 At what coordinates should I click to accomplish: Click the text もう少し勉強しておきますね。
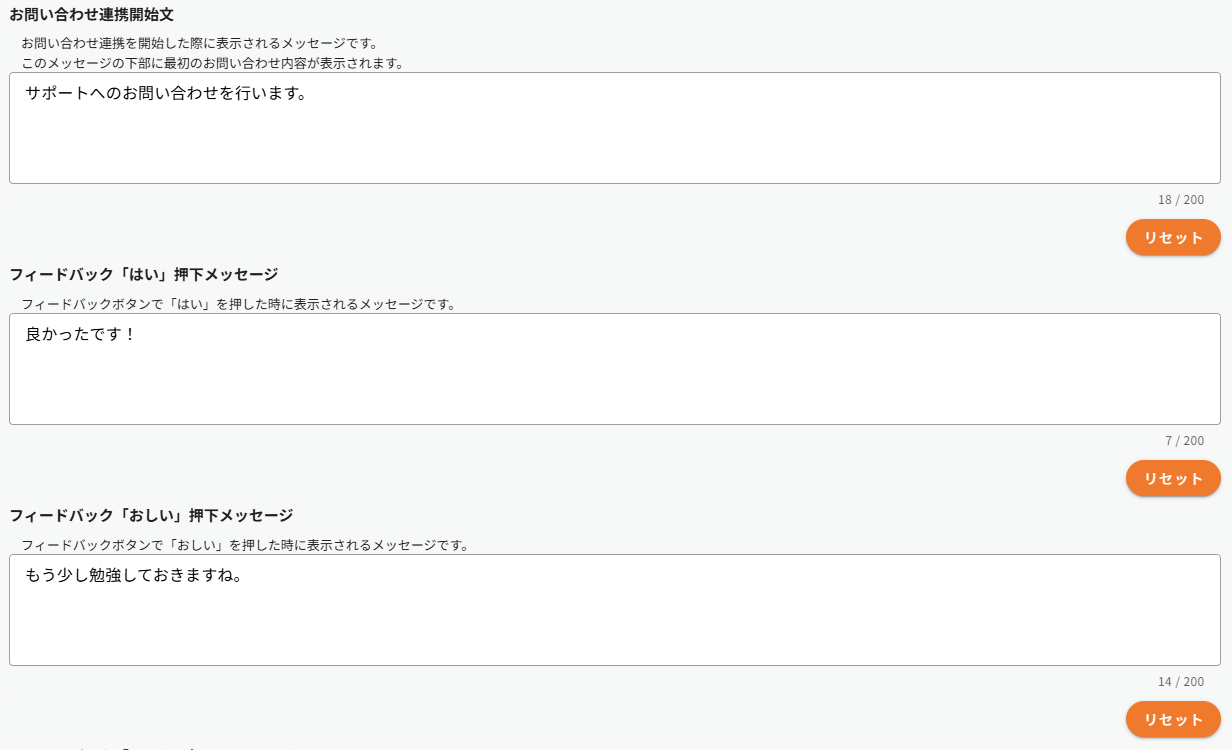point(135,576)
